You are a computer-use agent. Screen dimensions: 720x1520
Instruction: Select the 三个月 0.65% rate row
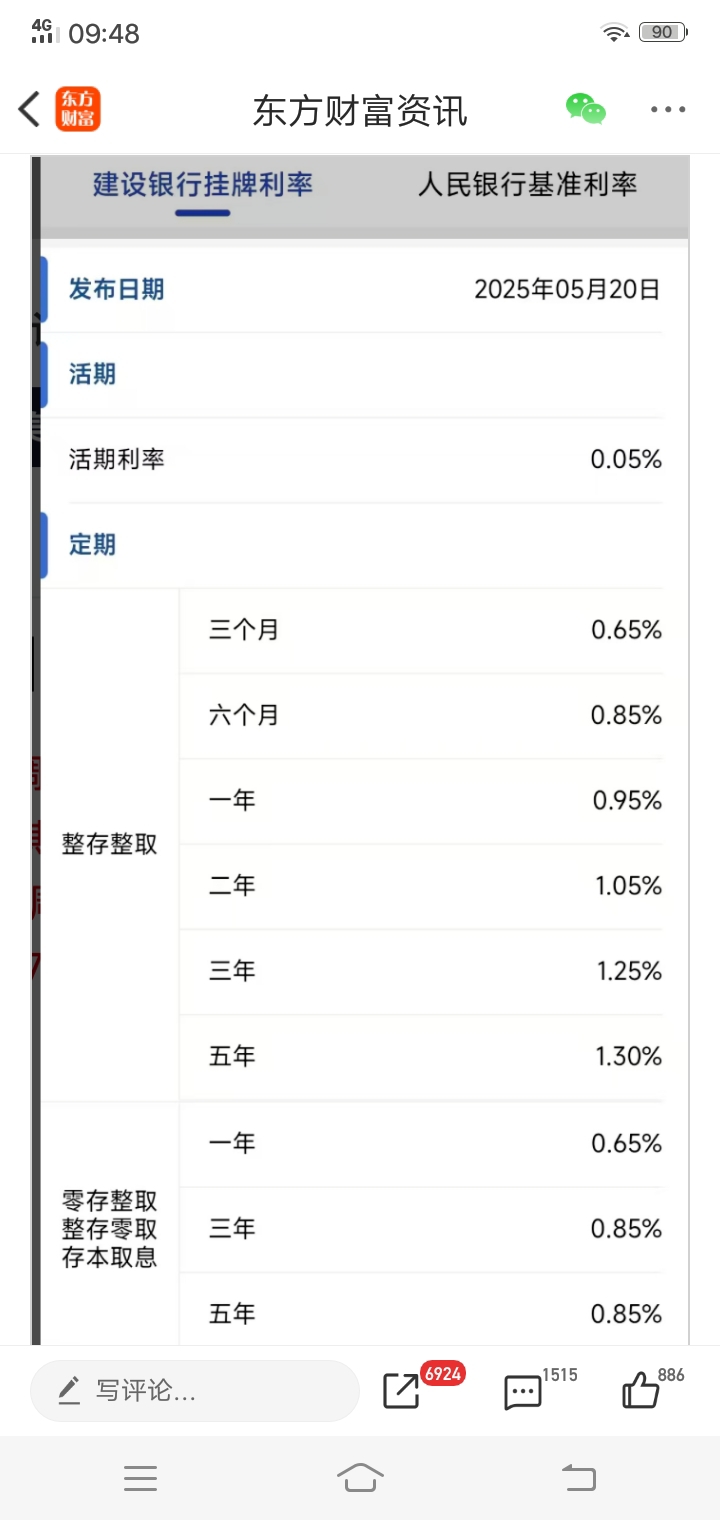(x=435, y=630)
